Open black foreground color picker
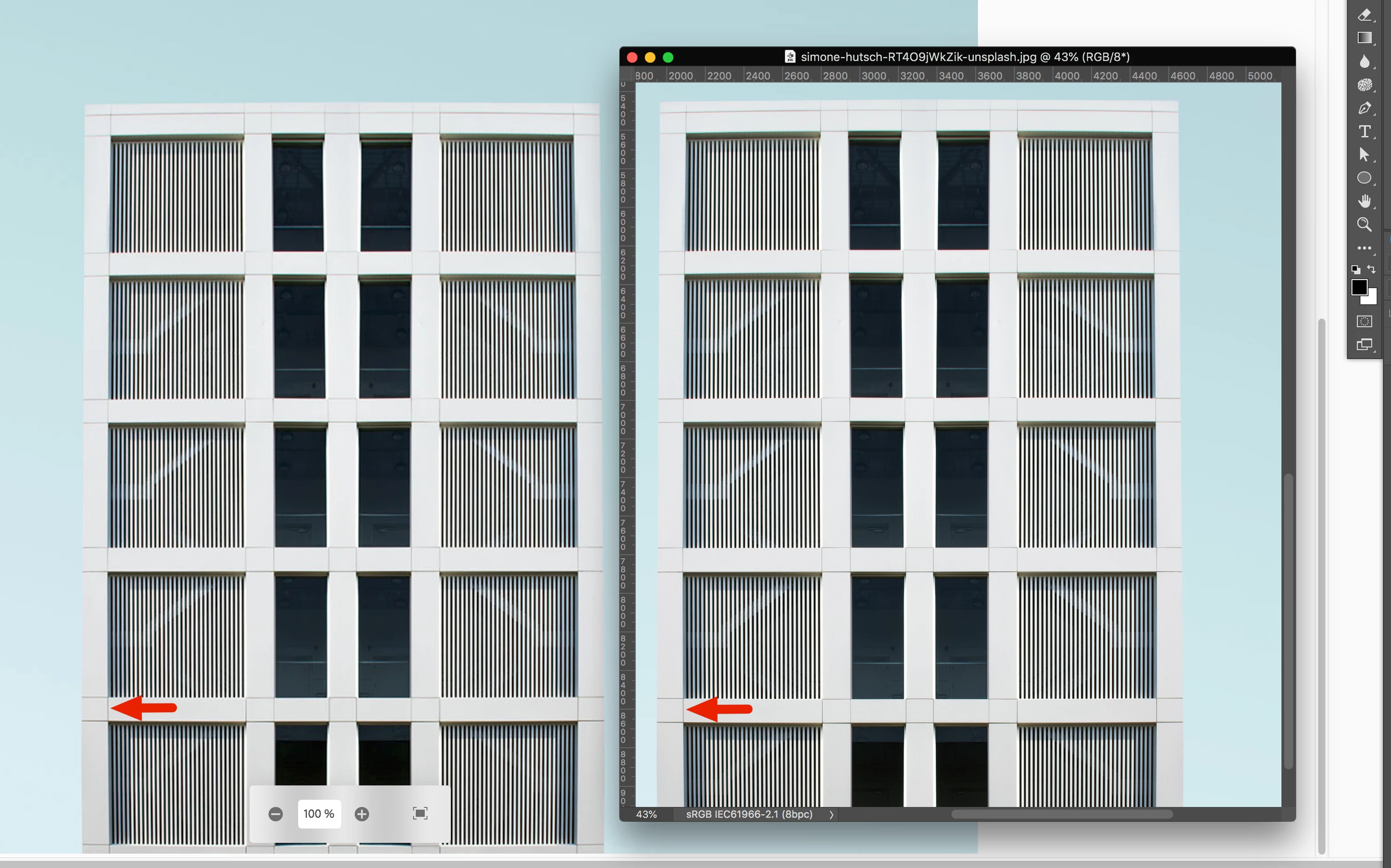 (1359, 287)
